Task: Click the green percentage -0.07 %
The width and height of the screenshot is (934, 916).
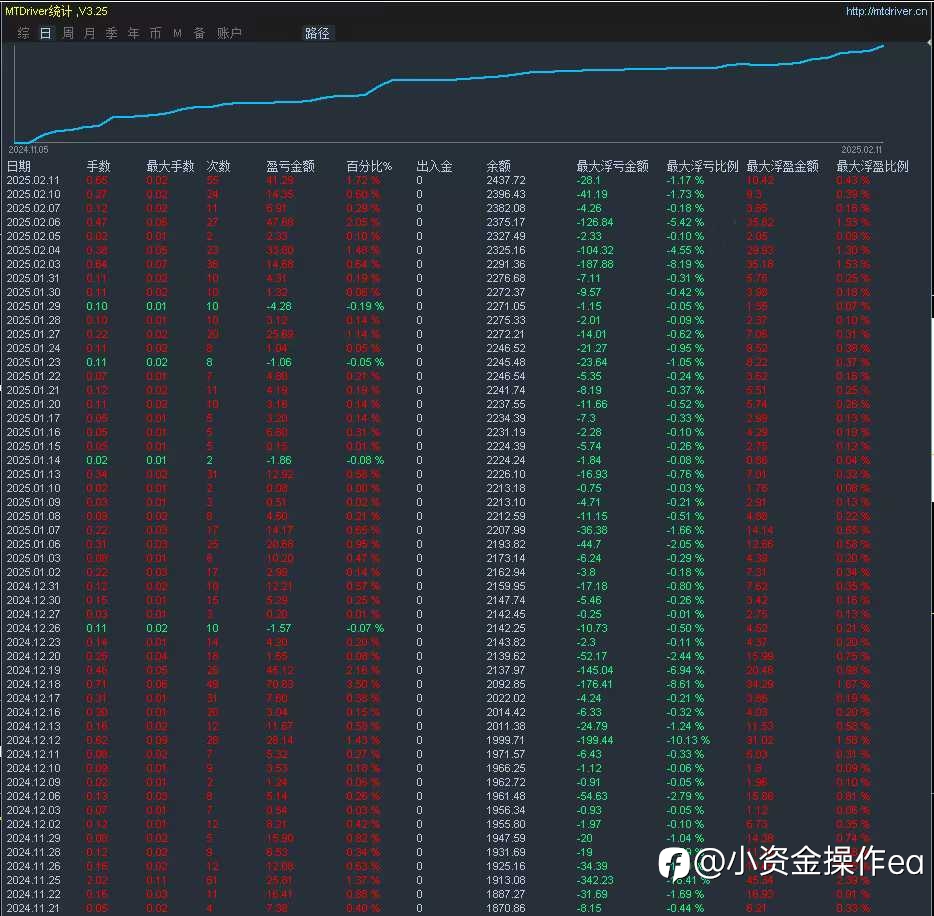Action: pos(365,628)
